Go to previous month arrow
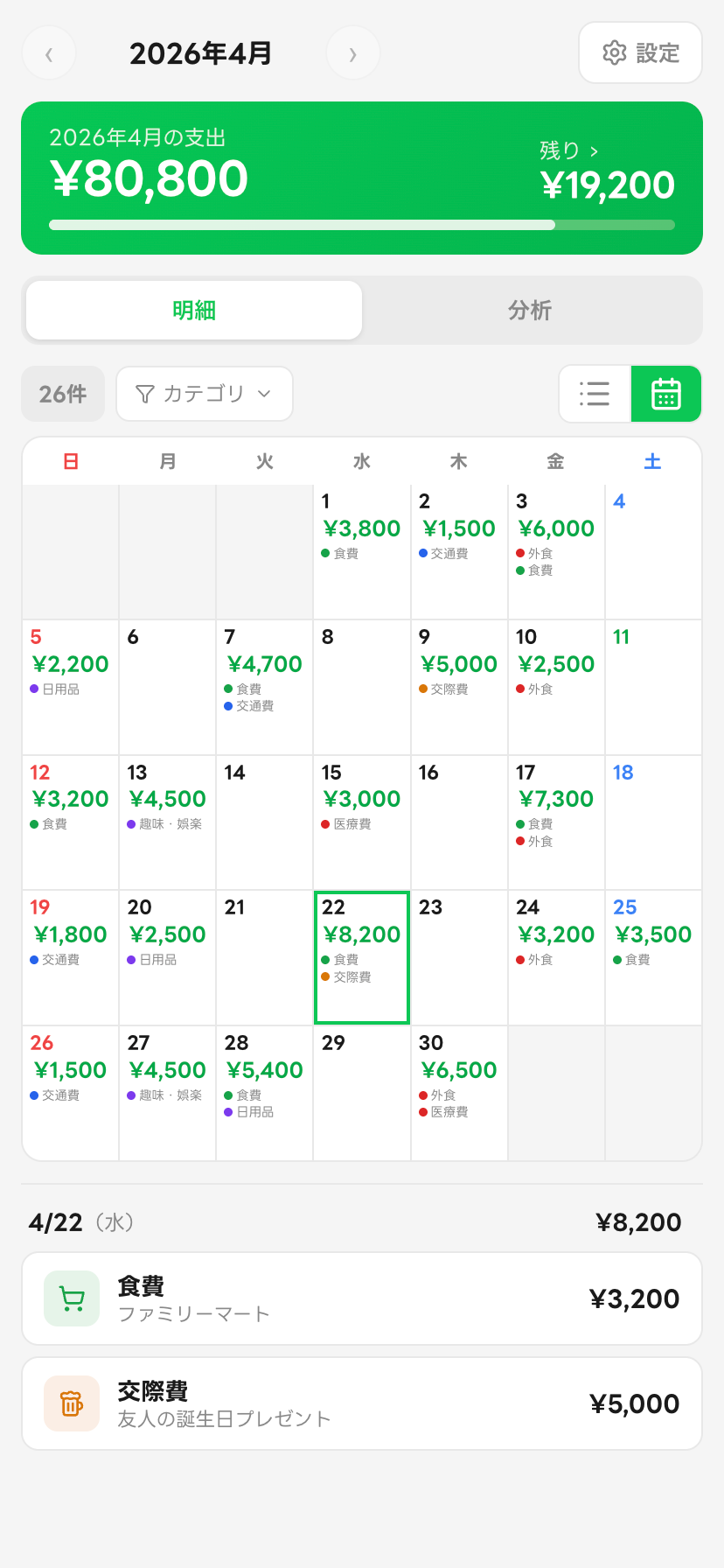Screen dimensions: 724x1568 pyautogui.click(x=49, y=53)
